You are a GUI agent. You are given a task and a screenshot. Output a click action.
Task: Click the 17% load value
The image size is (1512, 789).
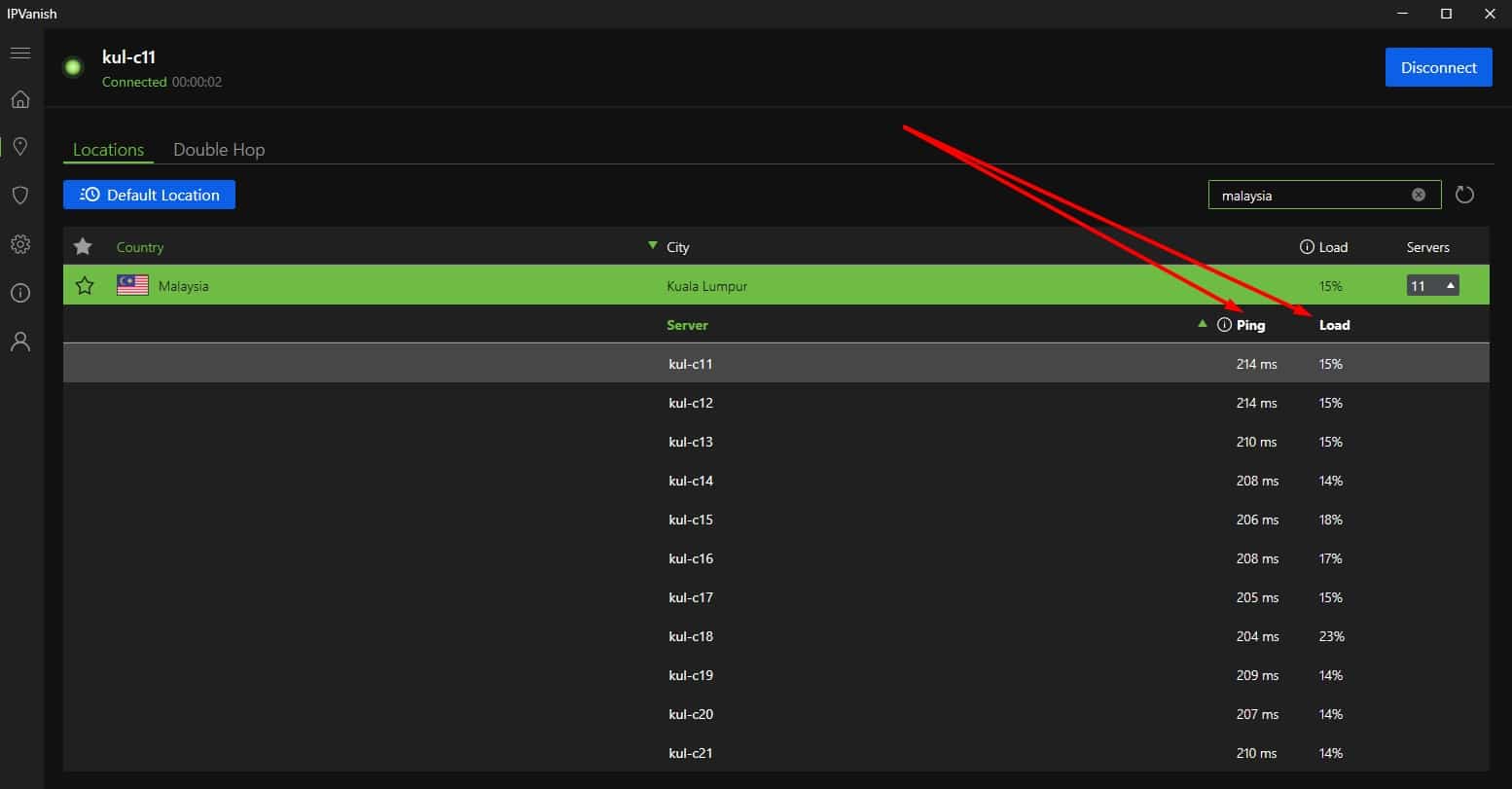[1331, 558]
